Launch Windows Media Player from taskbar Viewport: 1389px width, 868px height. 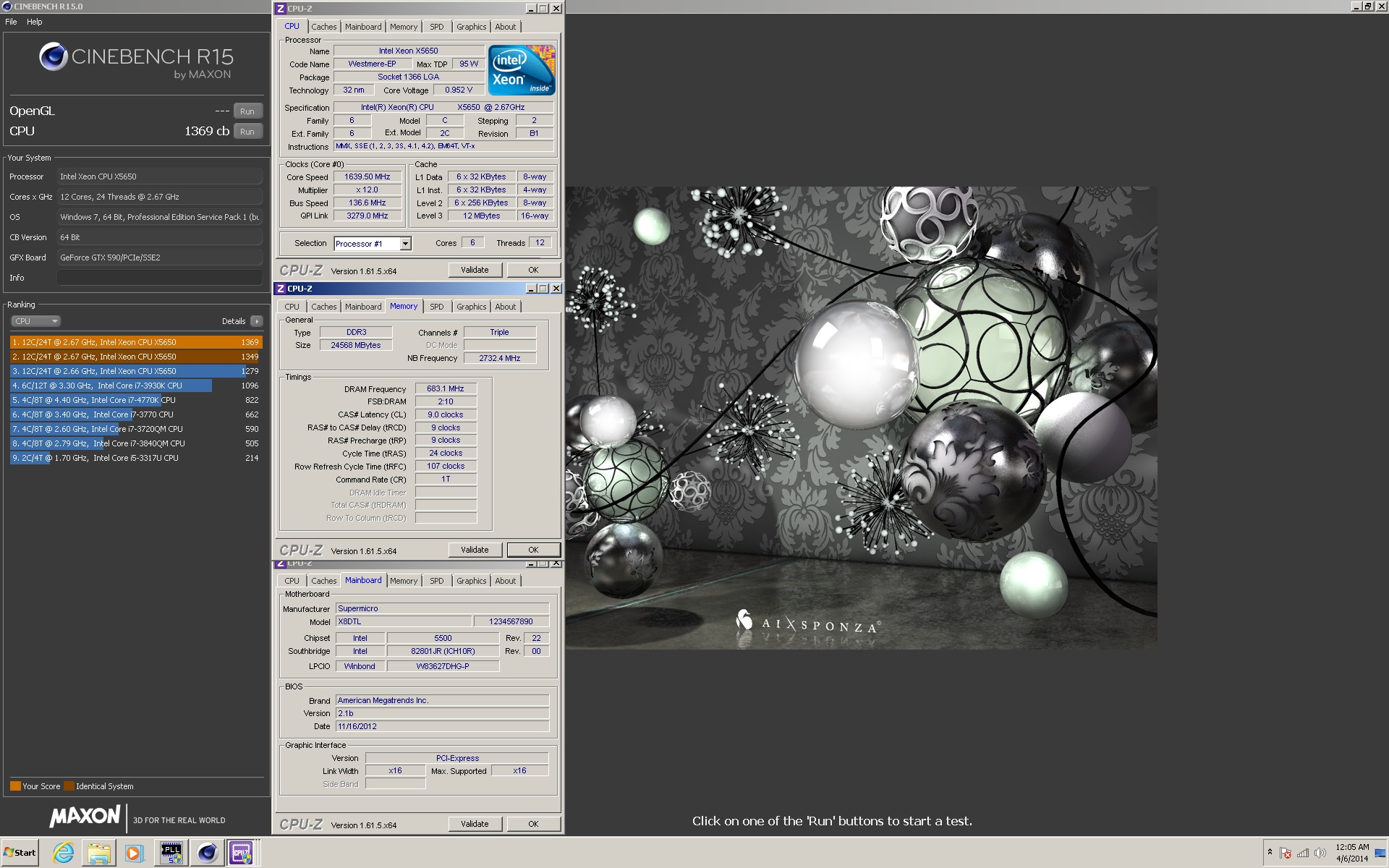134,853
